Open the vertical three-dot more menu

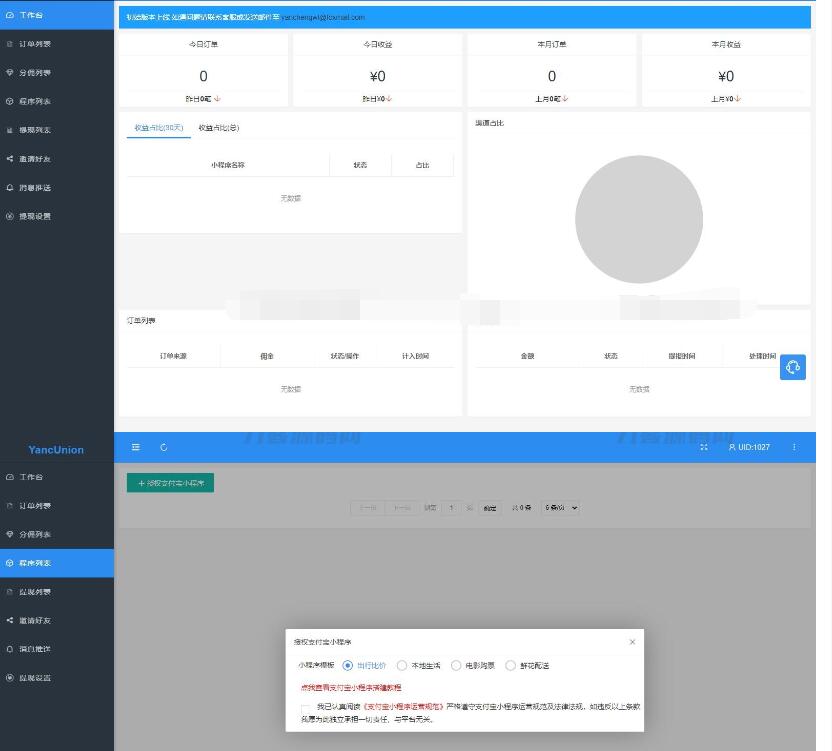click(795, 447)
